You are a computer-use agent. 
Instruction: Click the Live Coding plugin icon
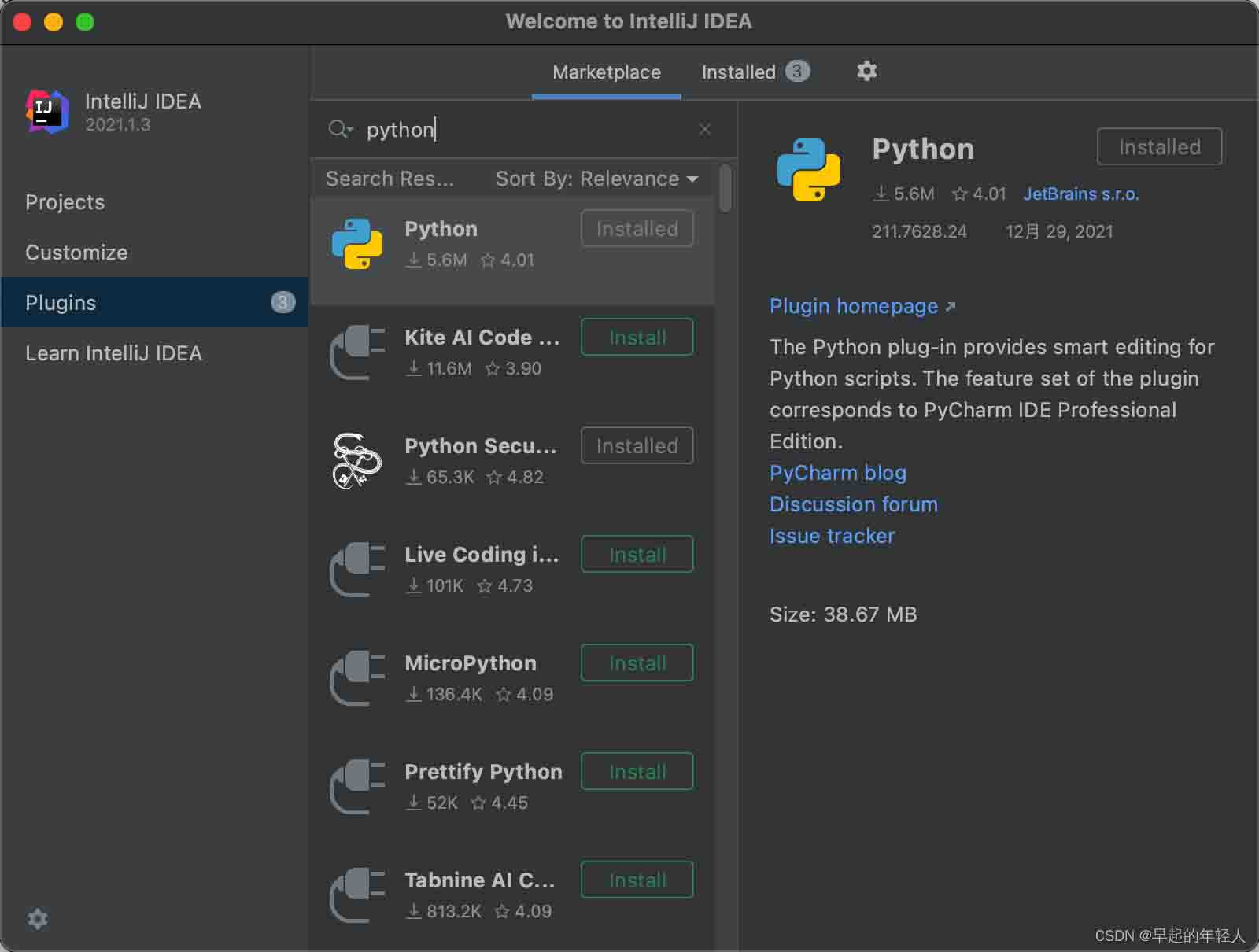coord(357,570)
